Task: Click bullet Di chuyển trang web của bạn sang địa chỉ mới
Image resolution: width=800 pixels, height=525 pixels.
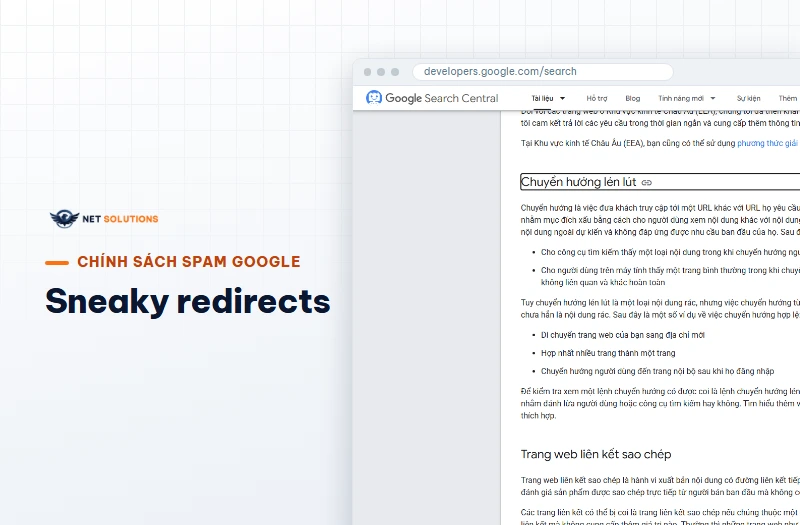Action: 622,335
